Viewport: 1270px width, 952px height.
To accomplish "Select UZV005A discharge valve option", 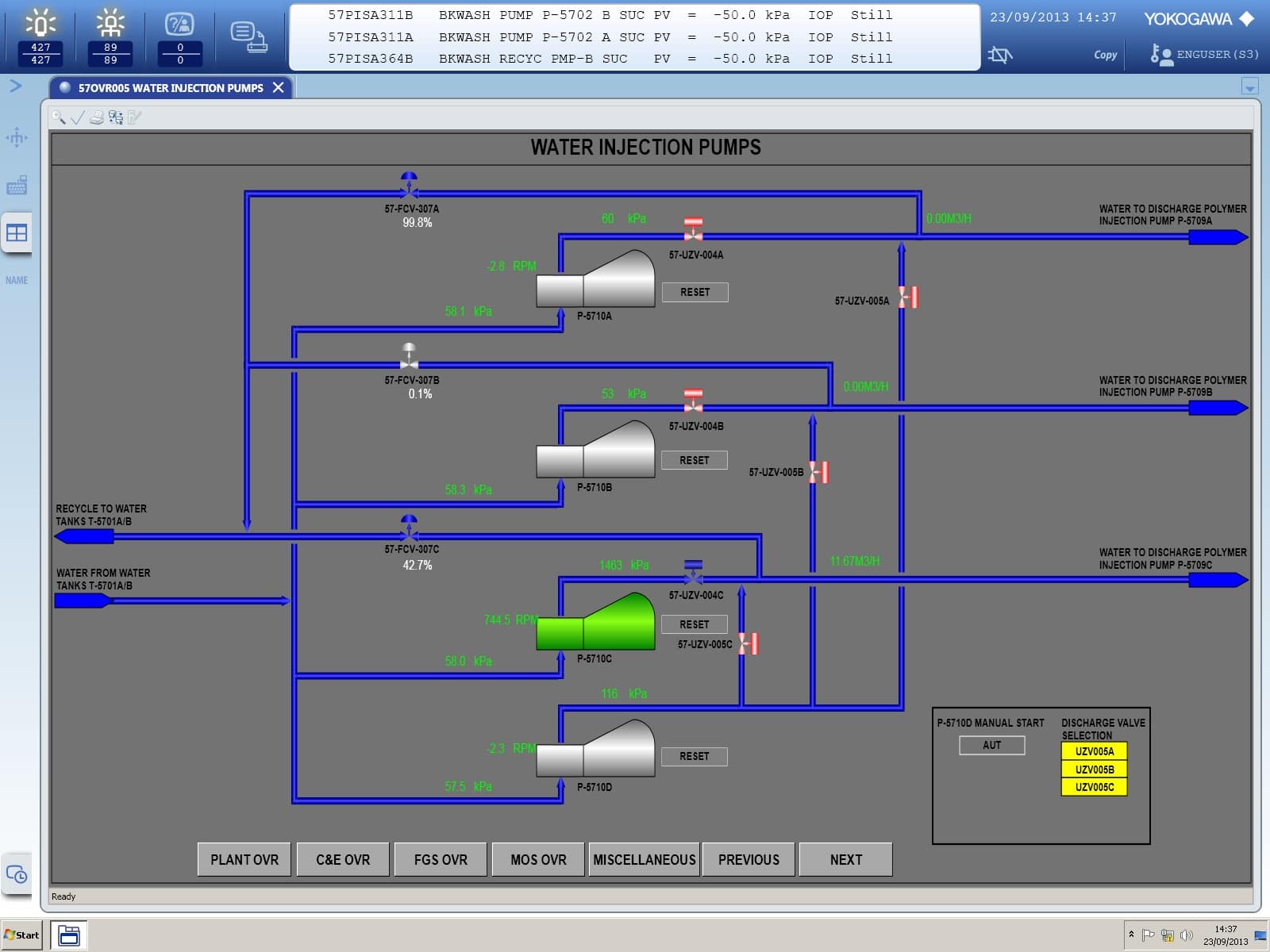I will pyautogui.click(x=1094, y=751).
